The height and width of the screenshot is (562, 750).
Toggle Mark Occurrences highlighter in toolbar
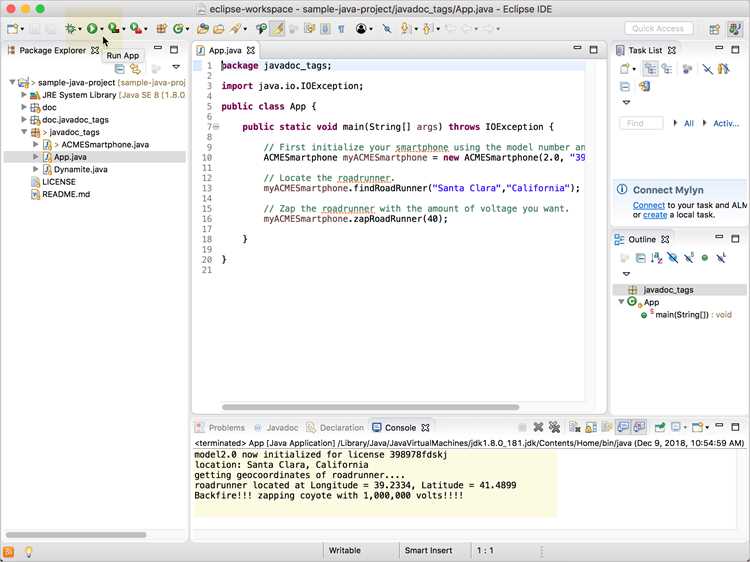(277, 29)
